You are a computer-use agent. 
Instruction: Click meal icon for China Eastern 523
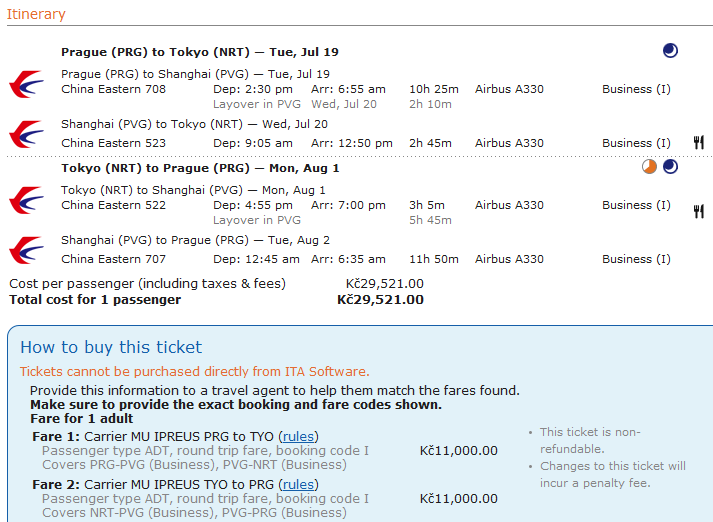coord(698,143)
